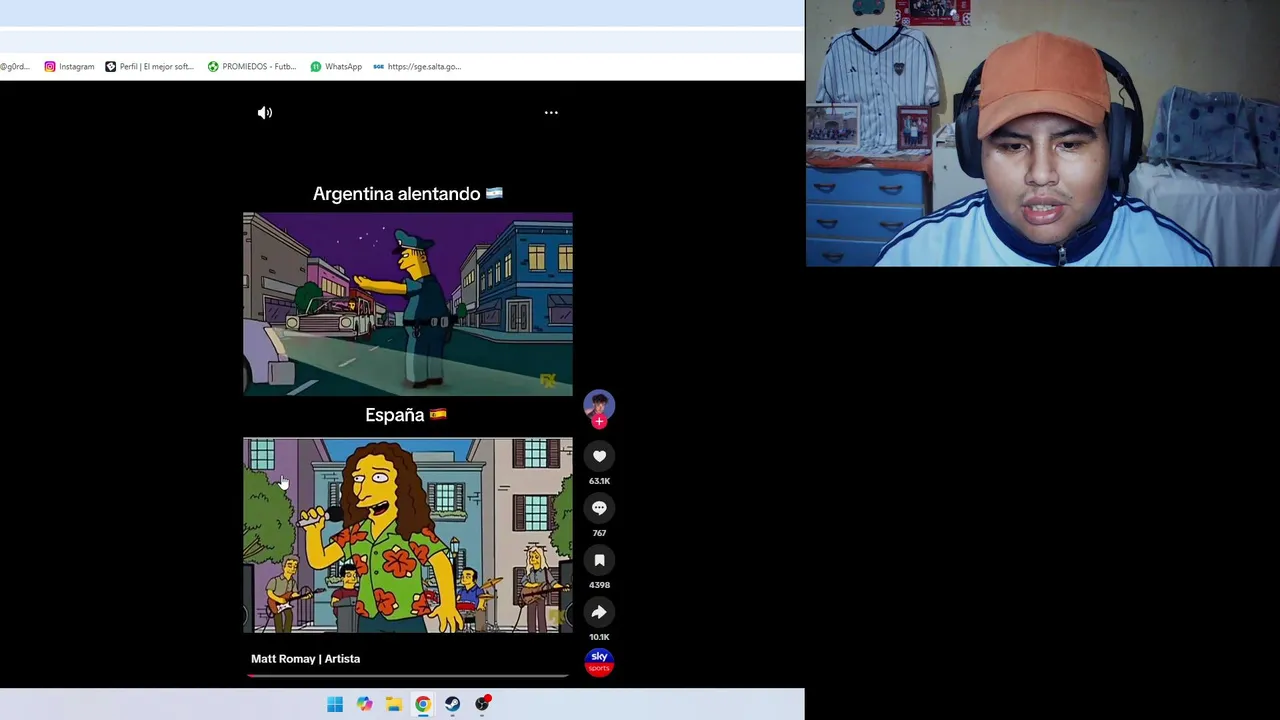The height and width of the screenshot is (720, 1280).
Task: Click the comment count 767
Action: 599,533
